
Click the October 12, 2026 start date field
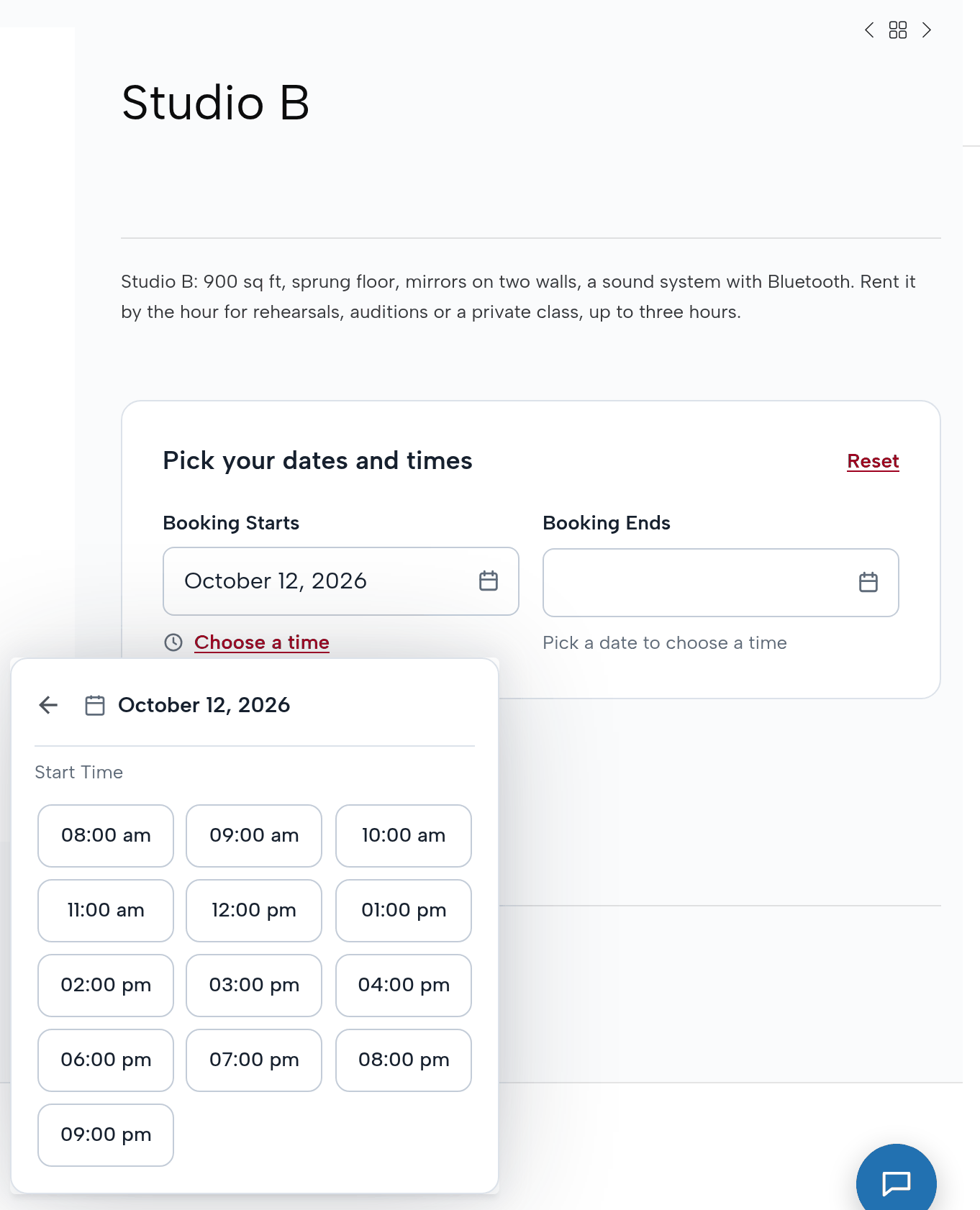click(341, 581)
